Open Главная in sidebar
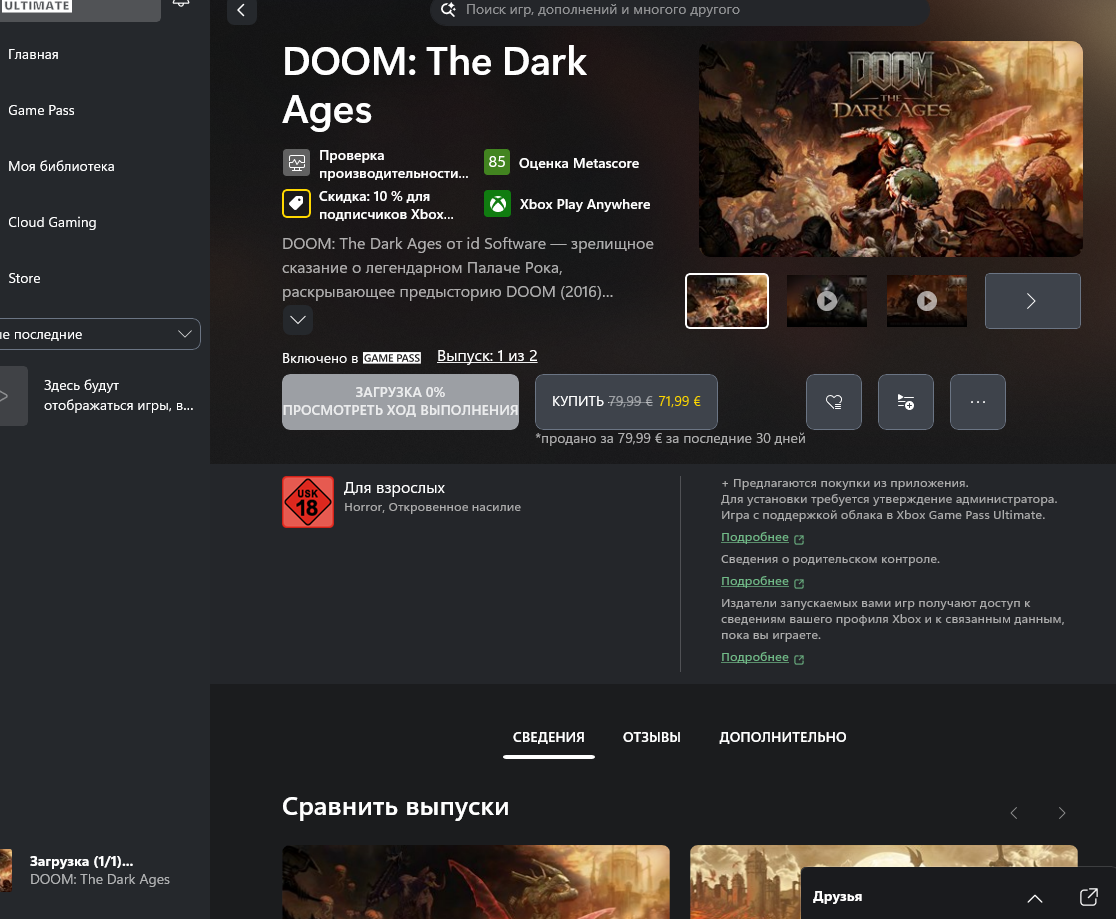This screenshot has width=1116, height=919. click(33, 54)
